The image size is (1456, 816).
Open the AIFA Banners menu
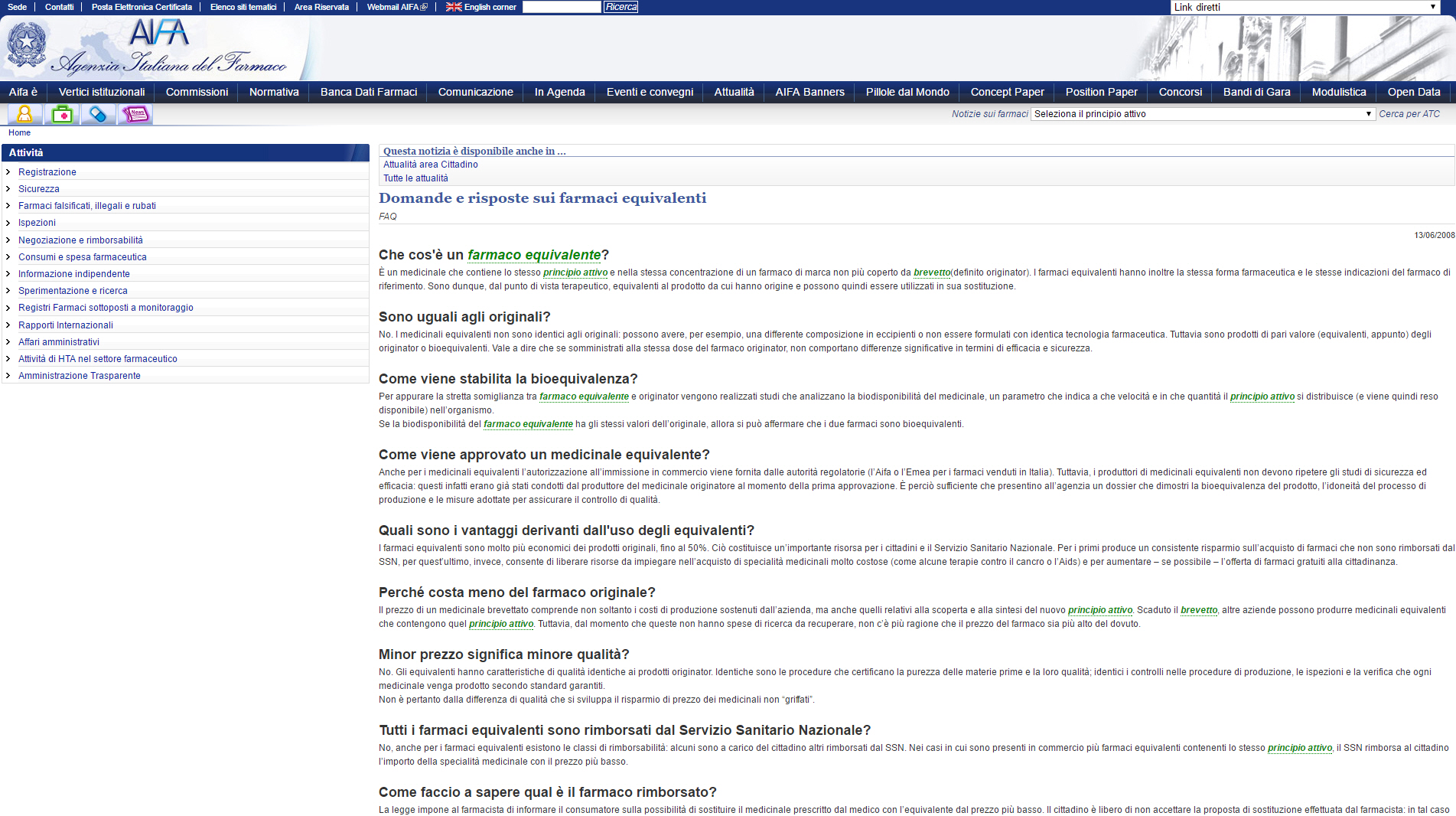click(809, 92)
